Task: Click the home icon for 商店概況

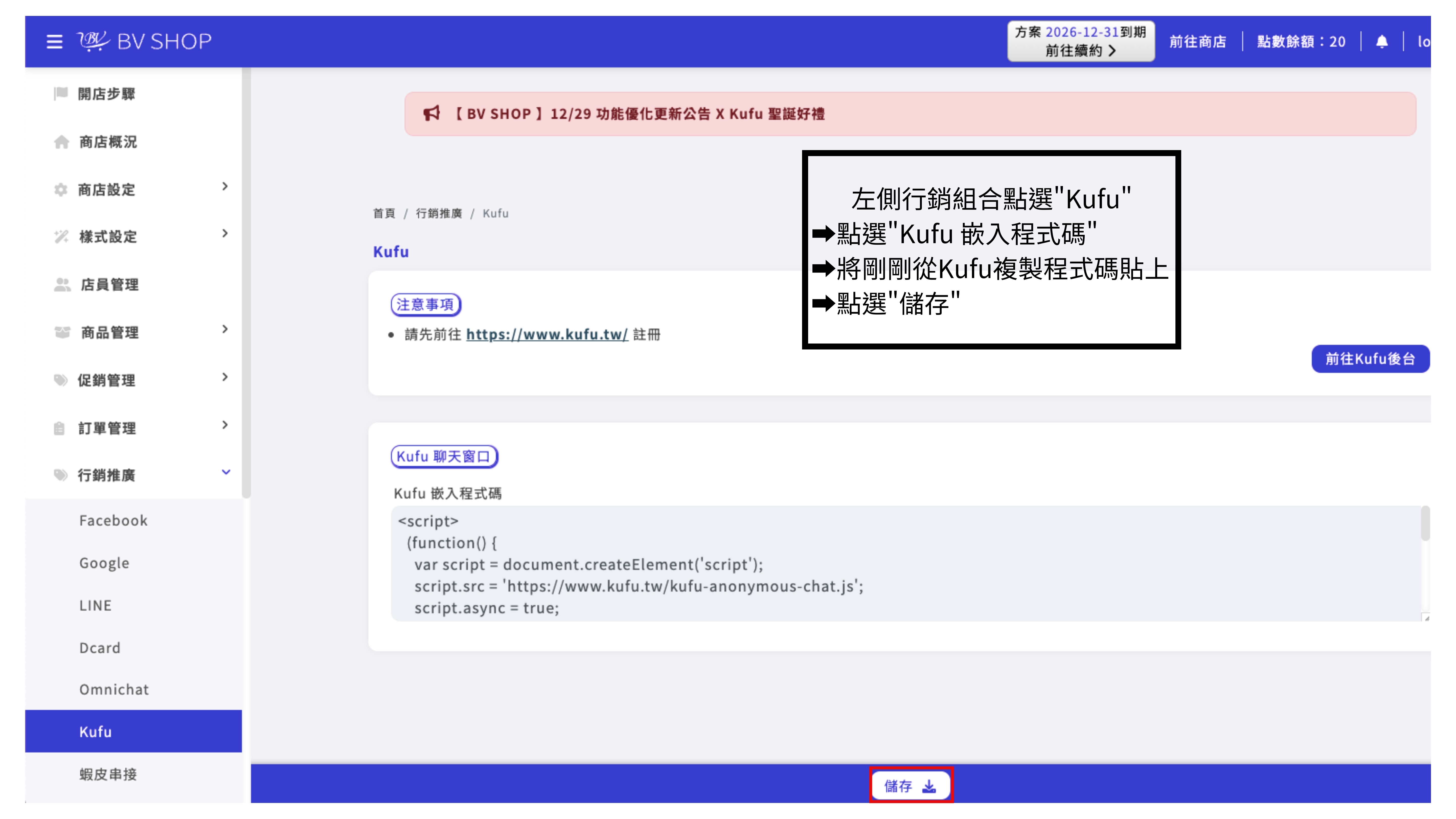Action: pyautogui.click(x=62, y=142)
